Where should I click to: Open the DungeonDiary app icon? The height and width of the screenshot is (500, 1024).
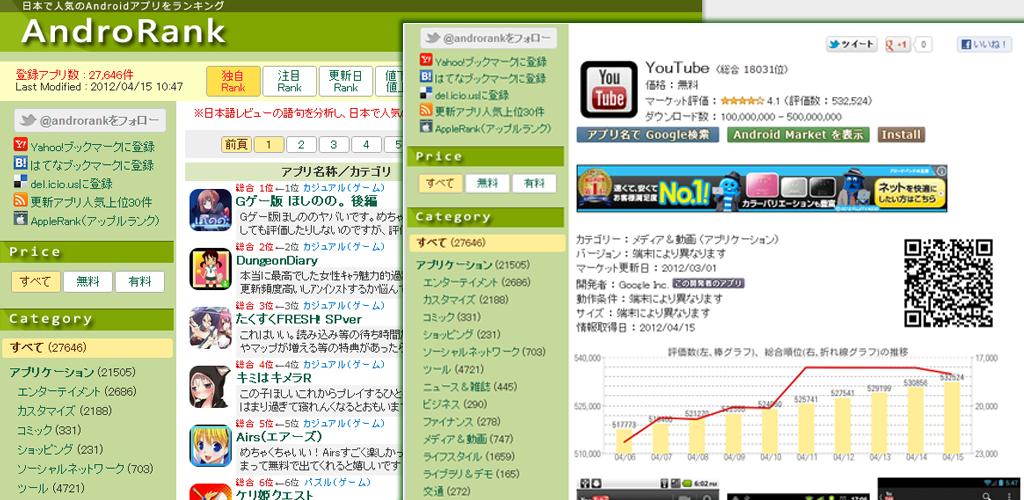point(210,269)
